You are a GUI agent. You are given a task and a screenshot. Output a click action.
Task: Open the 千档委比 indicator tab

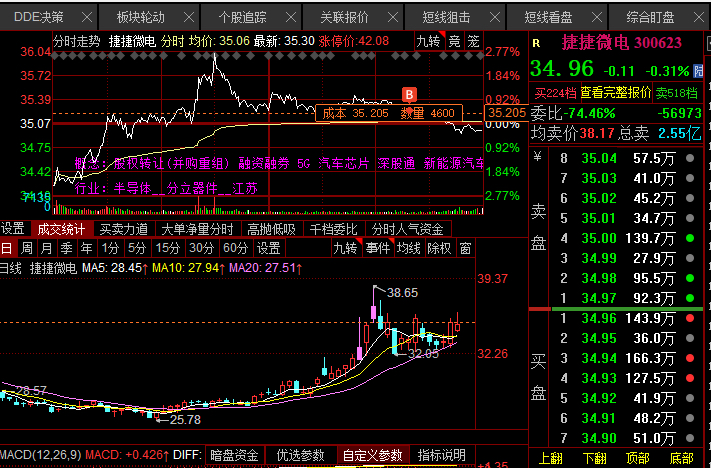[334, 229]
